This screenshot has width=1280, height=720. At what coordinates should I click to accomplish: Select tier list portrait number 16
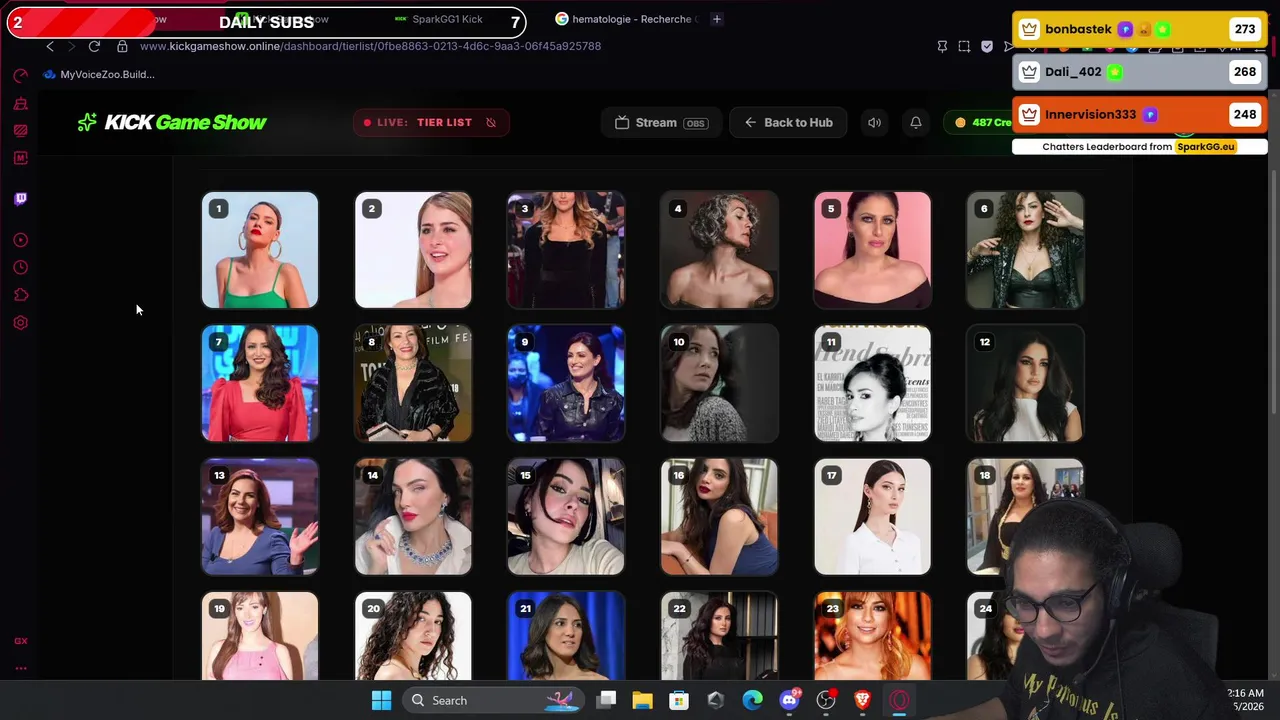tap(719, 517)
